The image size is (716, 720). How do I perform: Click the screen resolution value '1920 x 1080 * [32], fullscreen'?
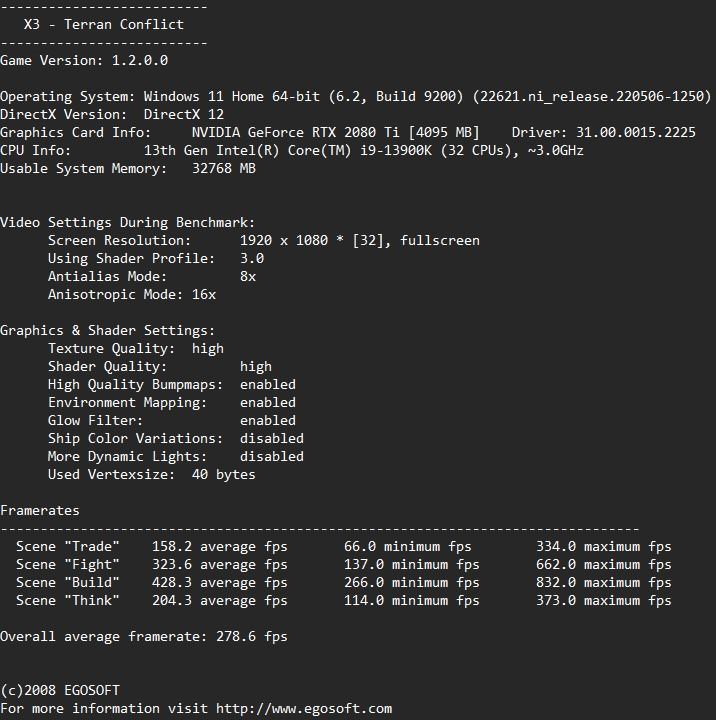click(x=360, y=241)
